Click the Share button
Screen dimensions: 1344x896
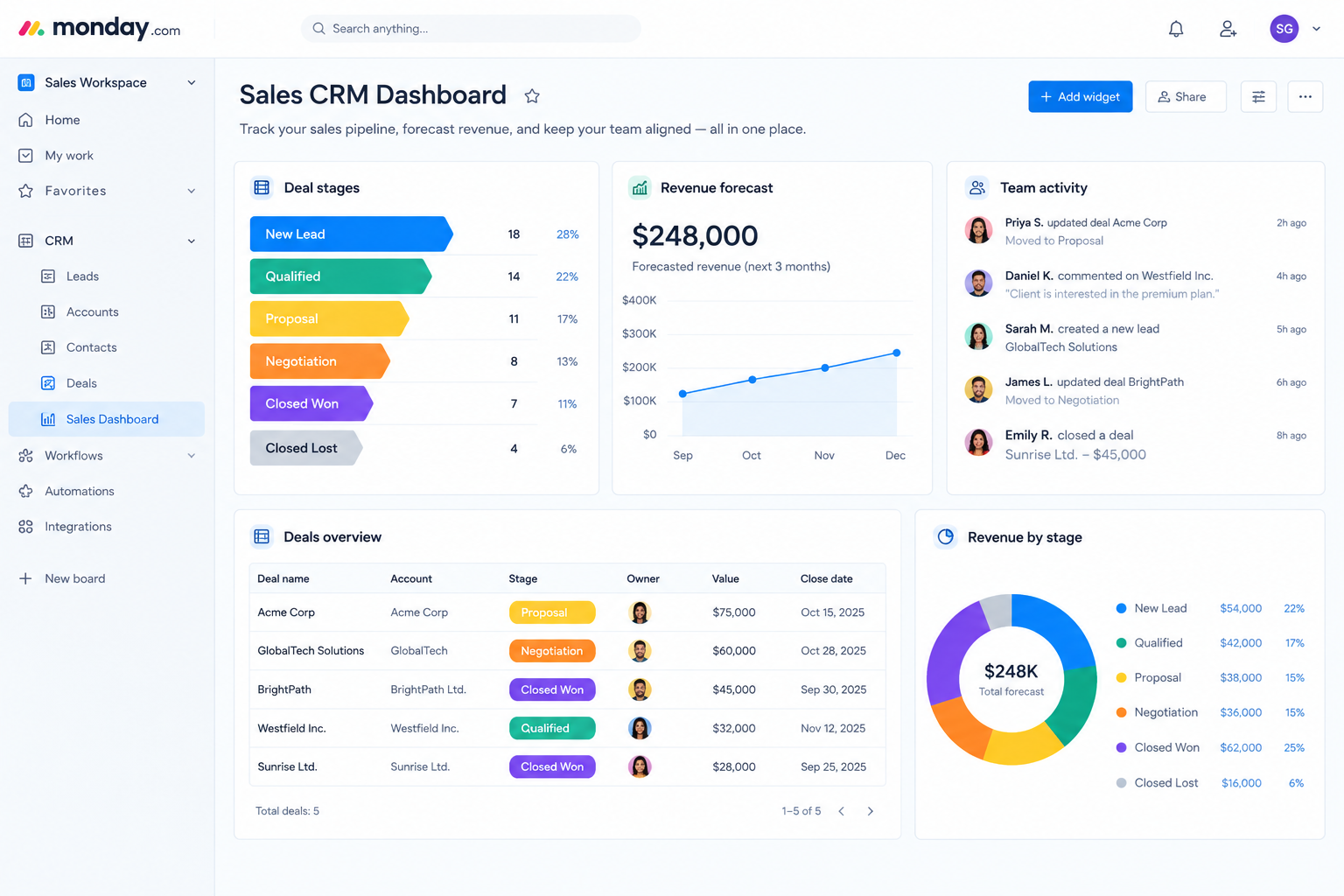tap(1185, 96)
